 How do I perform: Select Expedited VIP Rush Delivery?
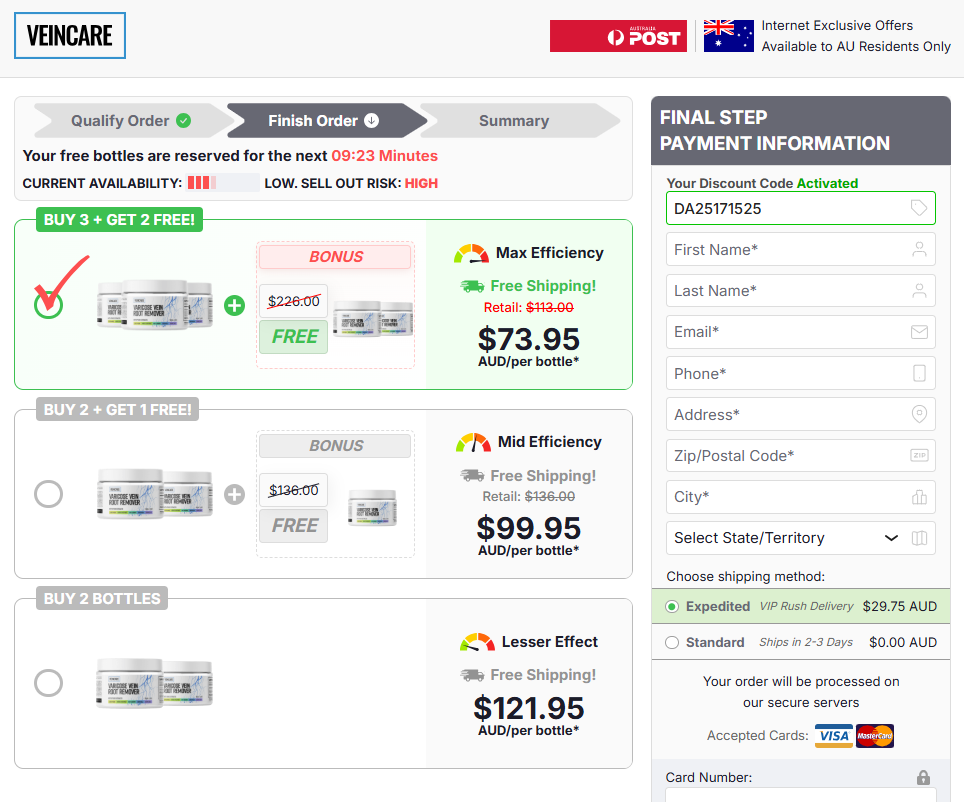point(672,606)
